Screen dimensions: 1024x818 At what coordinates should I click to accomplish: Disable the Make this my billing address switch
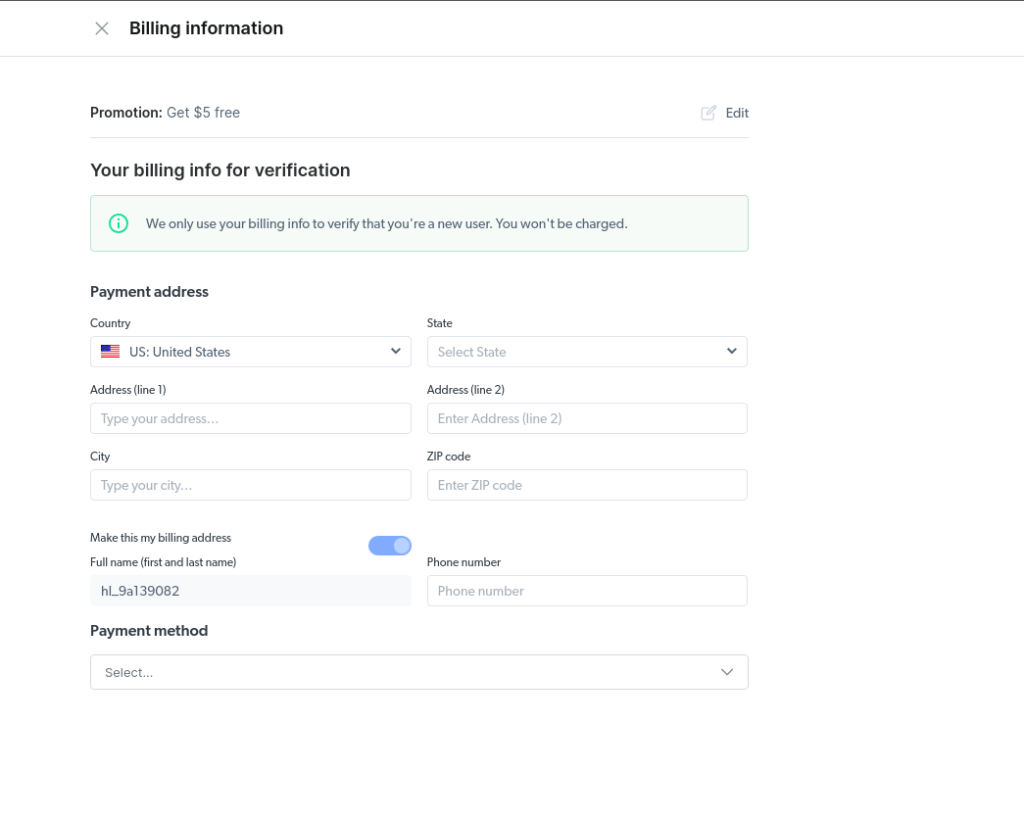[x=389, y=545]
